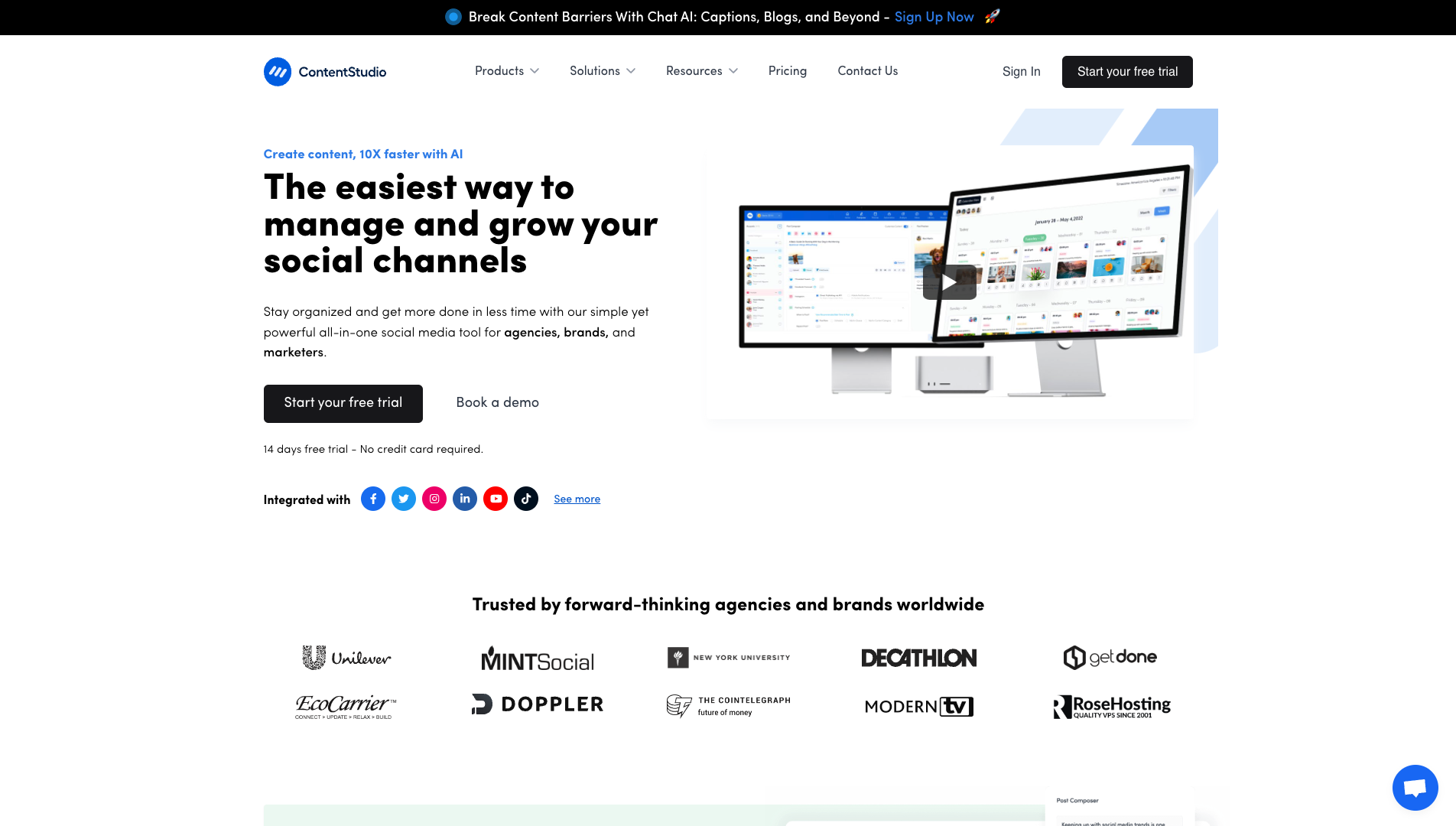Click the ContentStudio wordmark text
The height and width of the screenshot is (826, 1456).
343,72
